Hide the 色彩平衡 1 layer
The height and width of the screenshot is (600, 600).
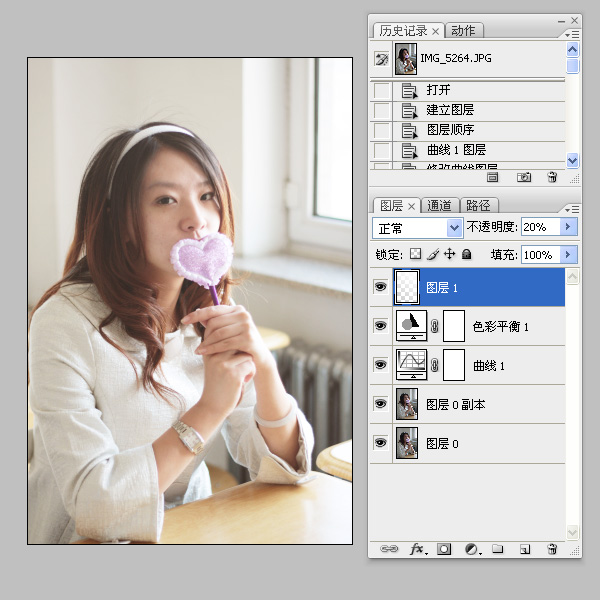tap(380, 326)
